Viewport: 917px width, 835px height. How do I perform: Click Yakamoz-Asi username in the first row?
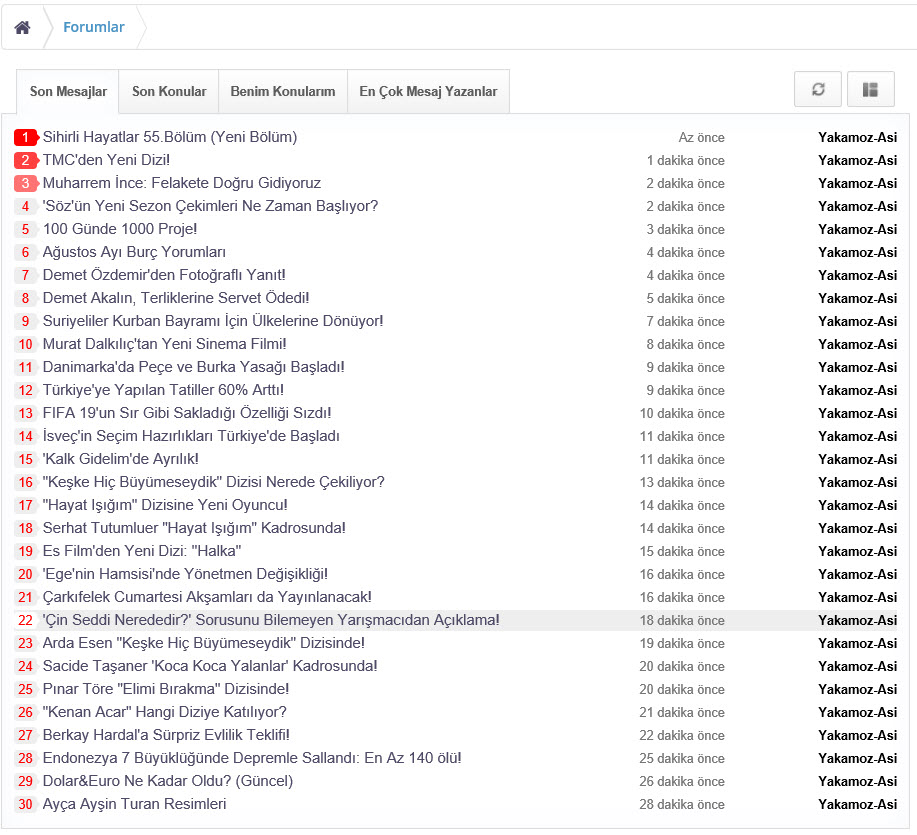click(857, 137)
